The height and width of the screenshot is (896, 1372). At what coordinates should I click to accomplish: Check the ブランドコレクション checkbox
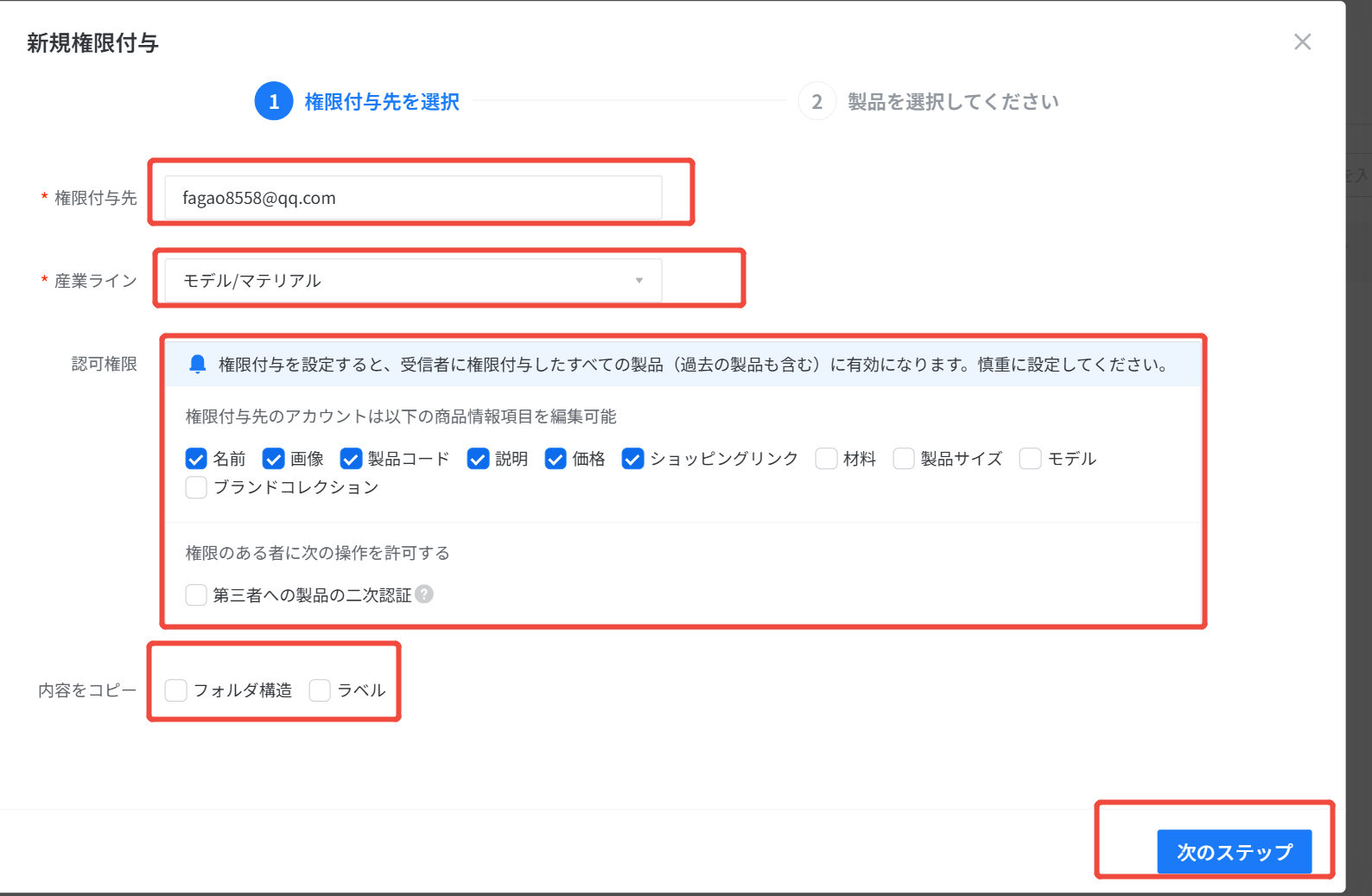tap(196, 487)
